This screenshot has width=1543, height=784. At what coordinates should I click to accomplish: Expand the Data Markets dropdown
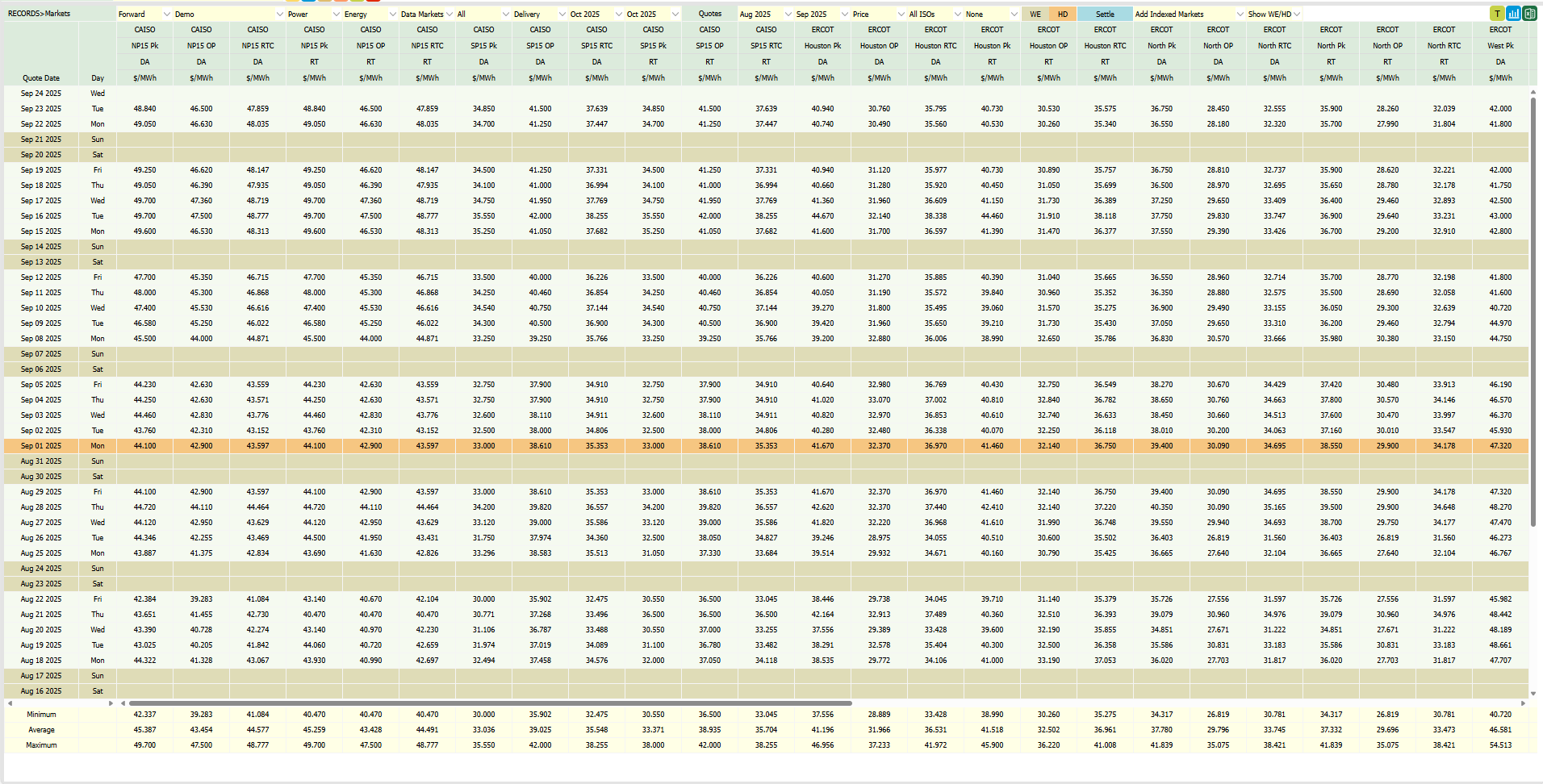click(x=427, y=14)
